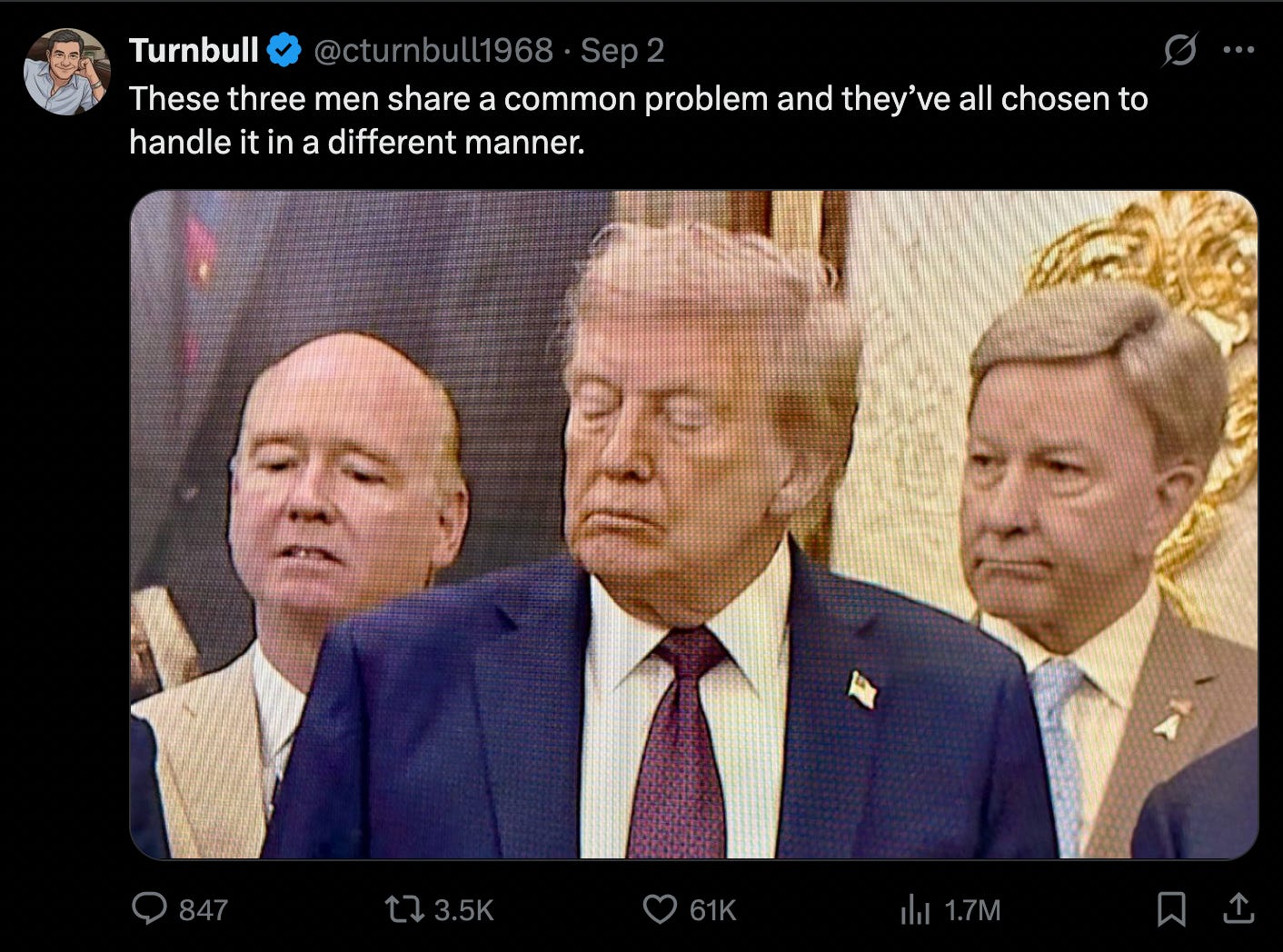The width and height of the screenshot is (1283, 952).
Task: Open the three-dot more options menu
Action: coord(1238,50)
